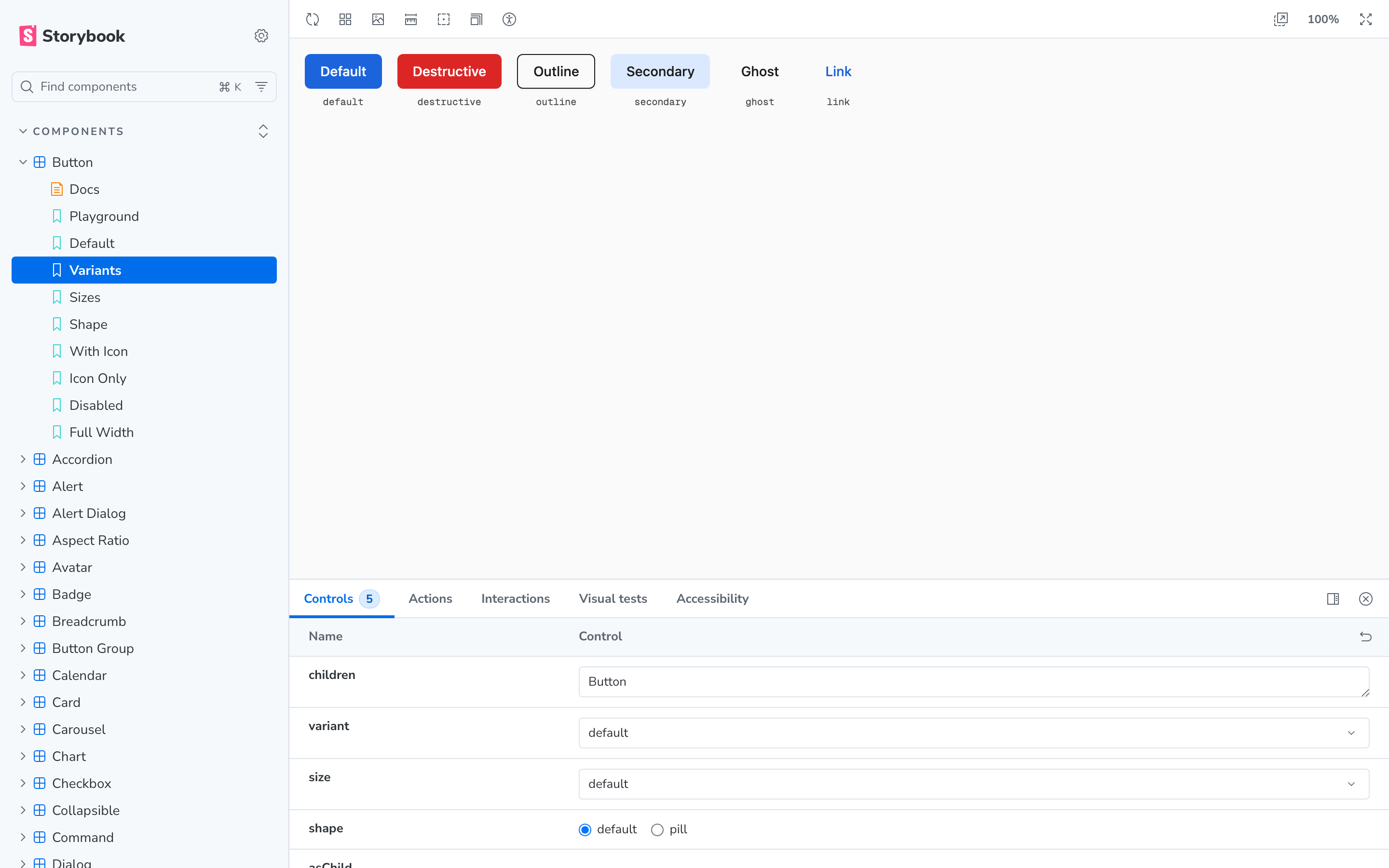The height and width of the screenshot is (868, 1389).
Task: Toggle the outline dashed-box tool
Action: [x=444, y=19]
